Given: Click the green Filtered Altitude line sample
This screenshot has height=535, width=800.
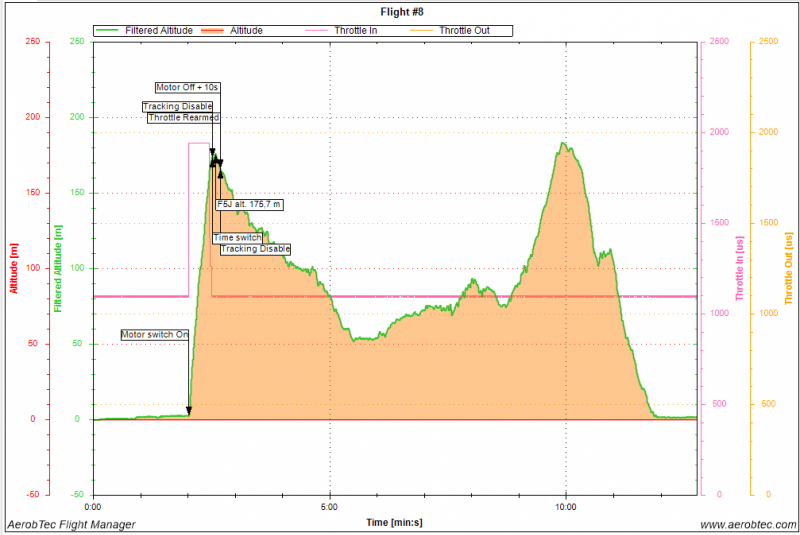Looking at the screenshot, I should [109, 31].
